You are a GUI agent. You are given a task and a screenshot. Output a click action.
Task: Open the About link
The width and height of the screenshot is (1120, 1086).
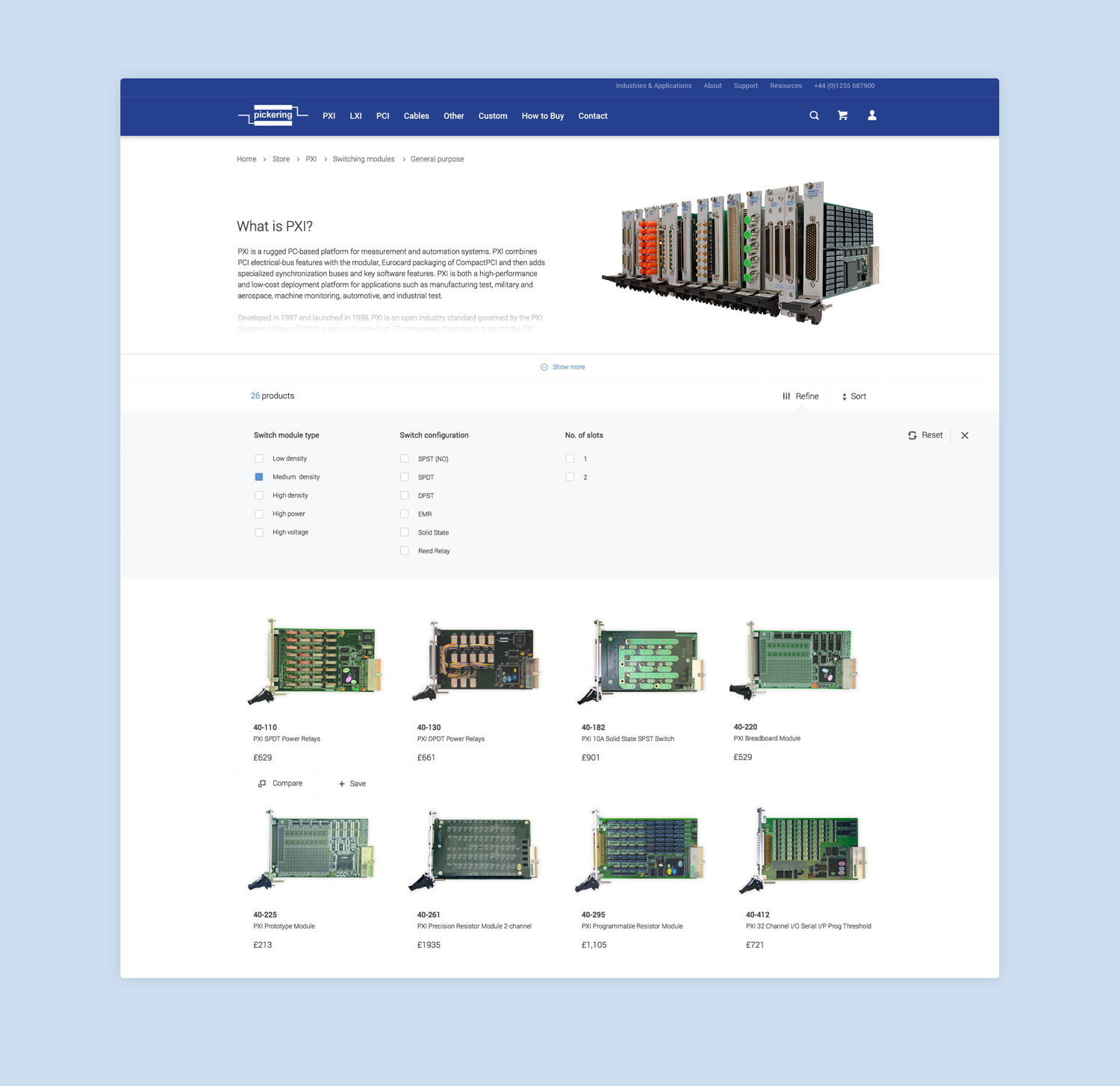[x=712, y=86]
